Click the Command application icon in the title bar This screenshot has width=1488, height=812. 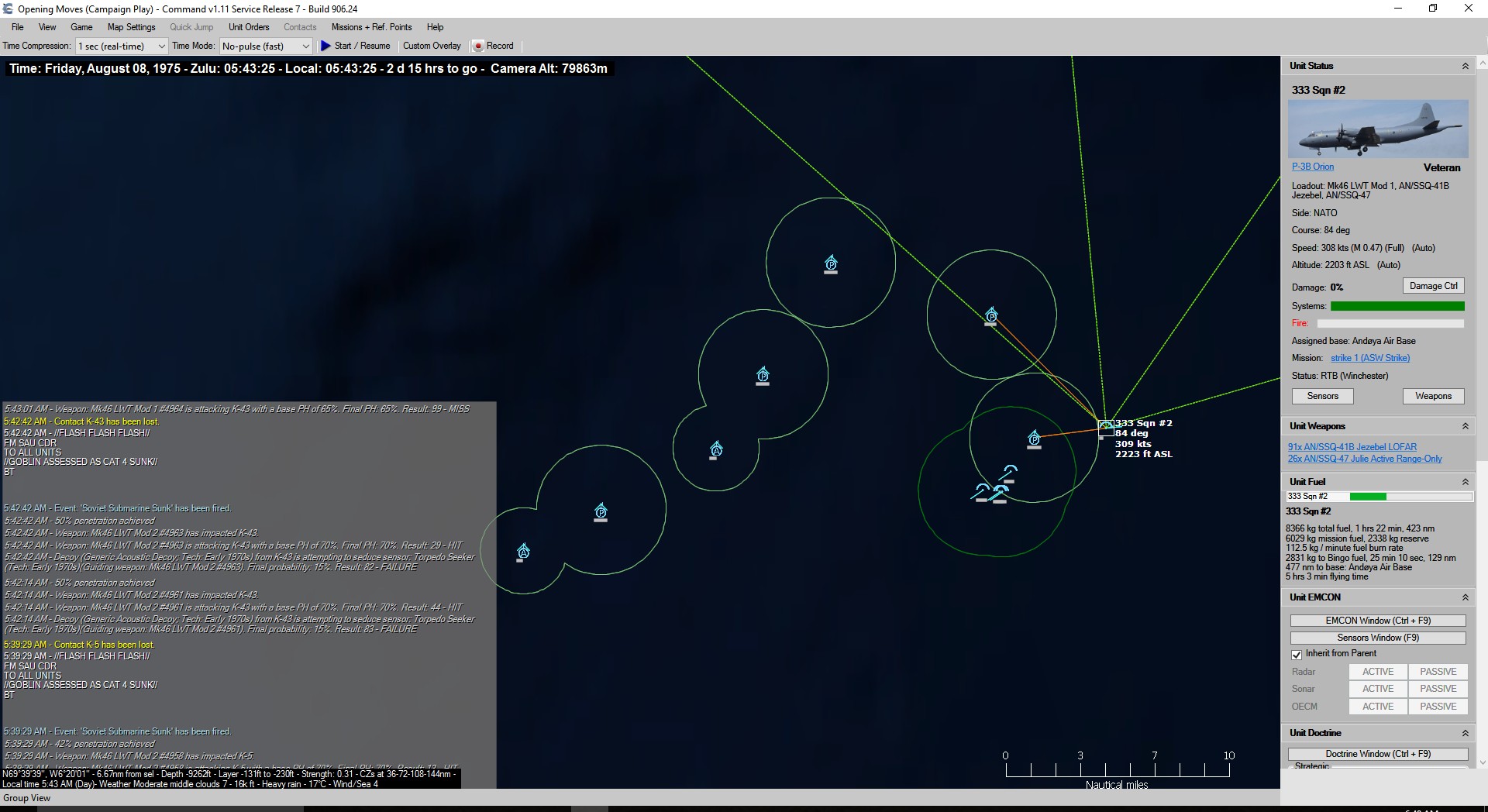9,9
